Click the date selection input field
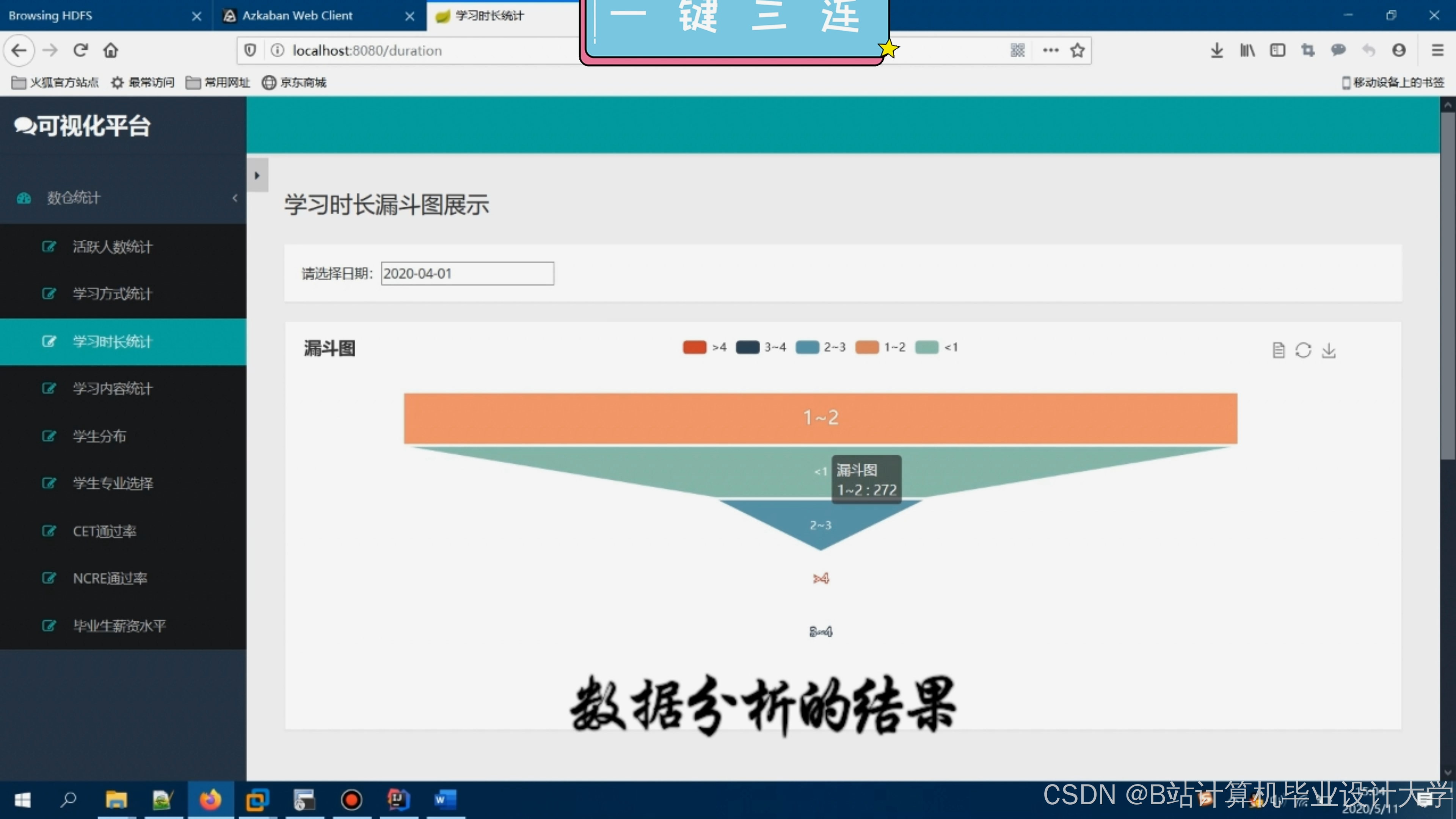This screenshot has height=819, width=1456. 467,273
